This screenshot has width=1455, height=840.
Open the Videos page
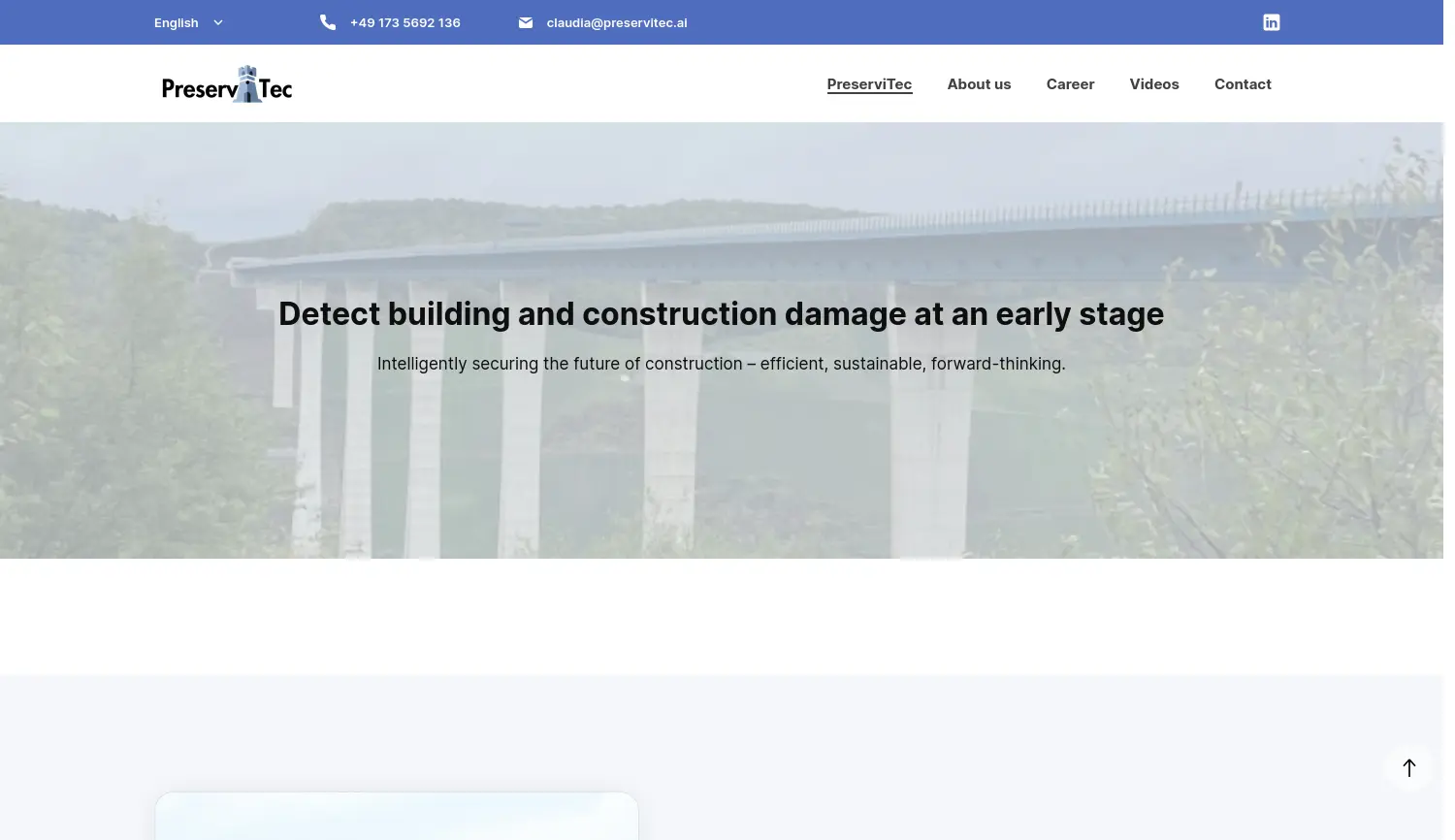[x=1154, y=83]
